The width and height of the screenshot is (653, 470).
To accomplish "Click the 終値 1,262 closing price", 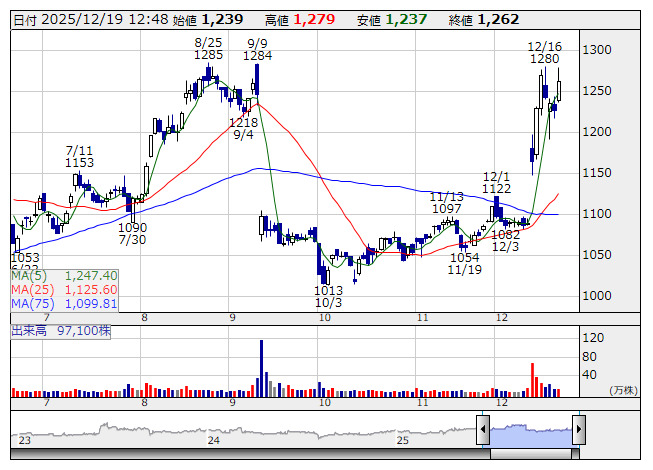I will pyautogui.click(x=484, y=20).
